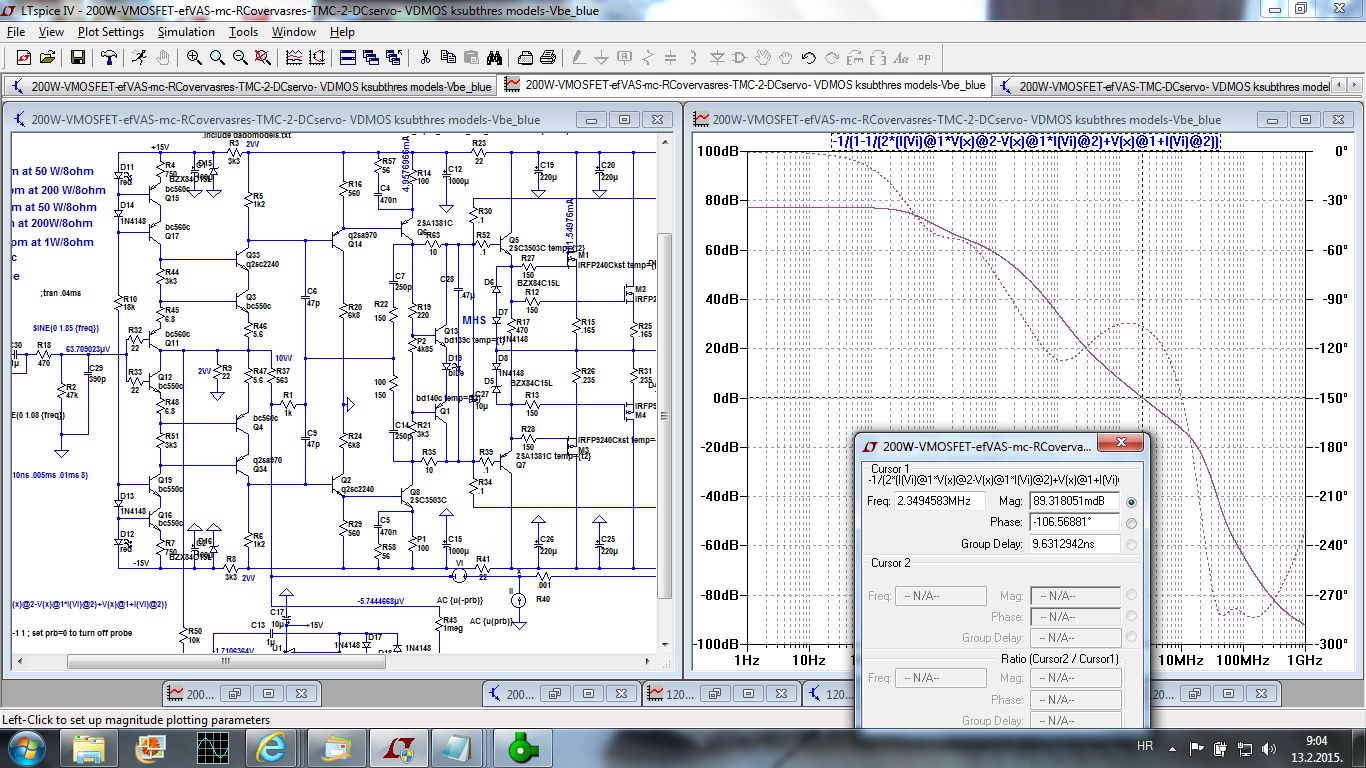Save with the floppy disk icon
Screen dimensions: 1366x768
(x=77, y=57)
